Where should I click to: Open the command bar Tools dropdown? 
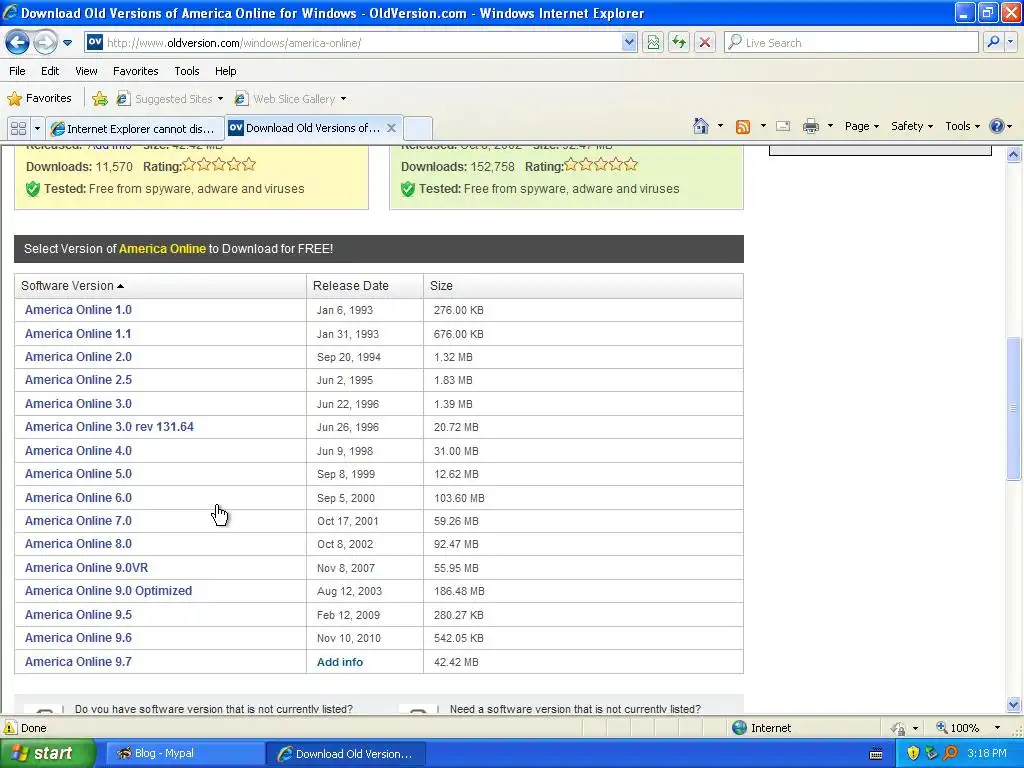coord(962,126)
